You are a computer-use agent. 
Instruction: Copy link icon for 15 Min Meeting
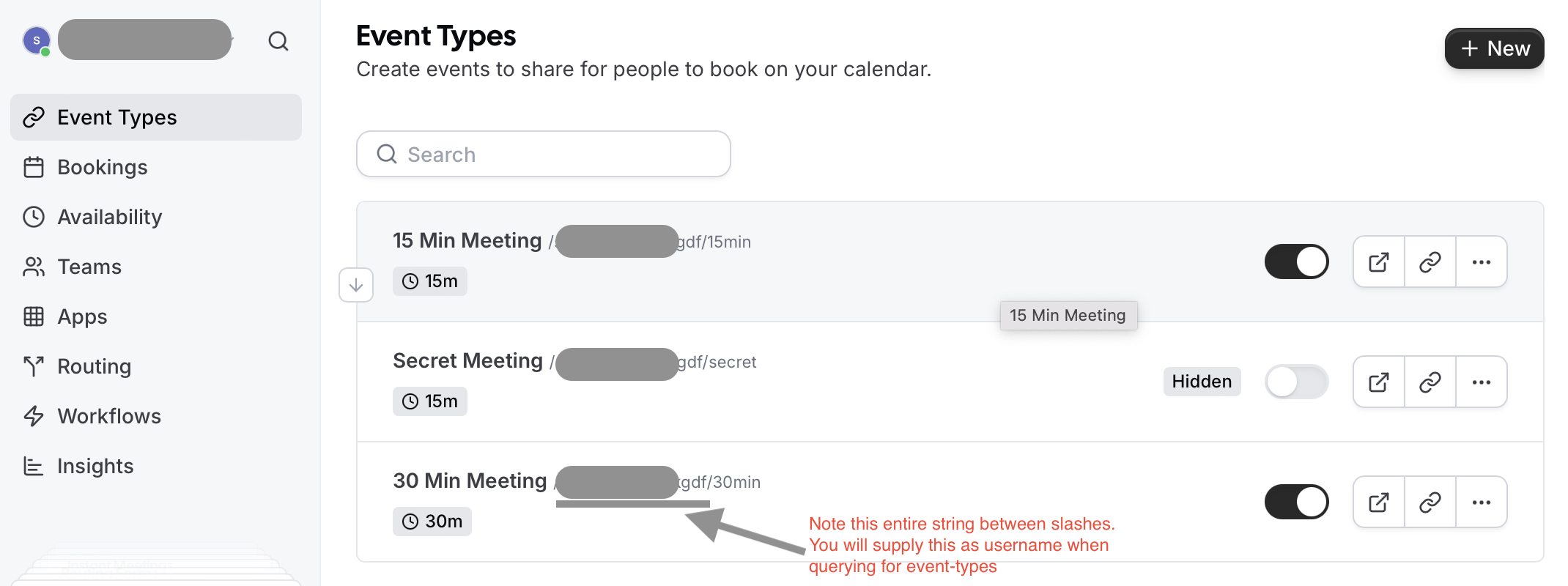tap(1430, 262)
